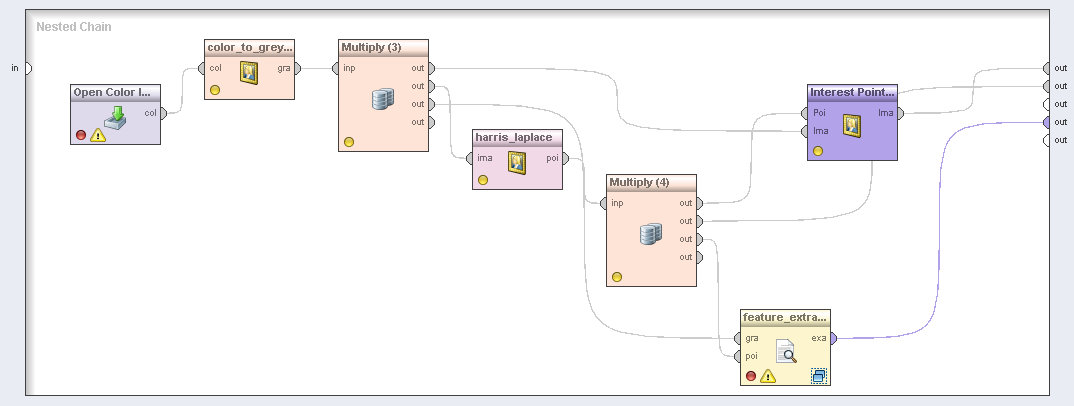The image size is (1074, 406).
Task: Toggle yellow status light on harris_laplace
Action: pyautogui.click(x=483, y=180)
